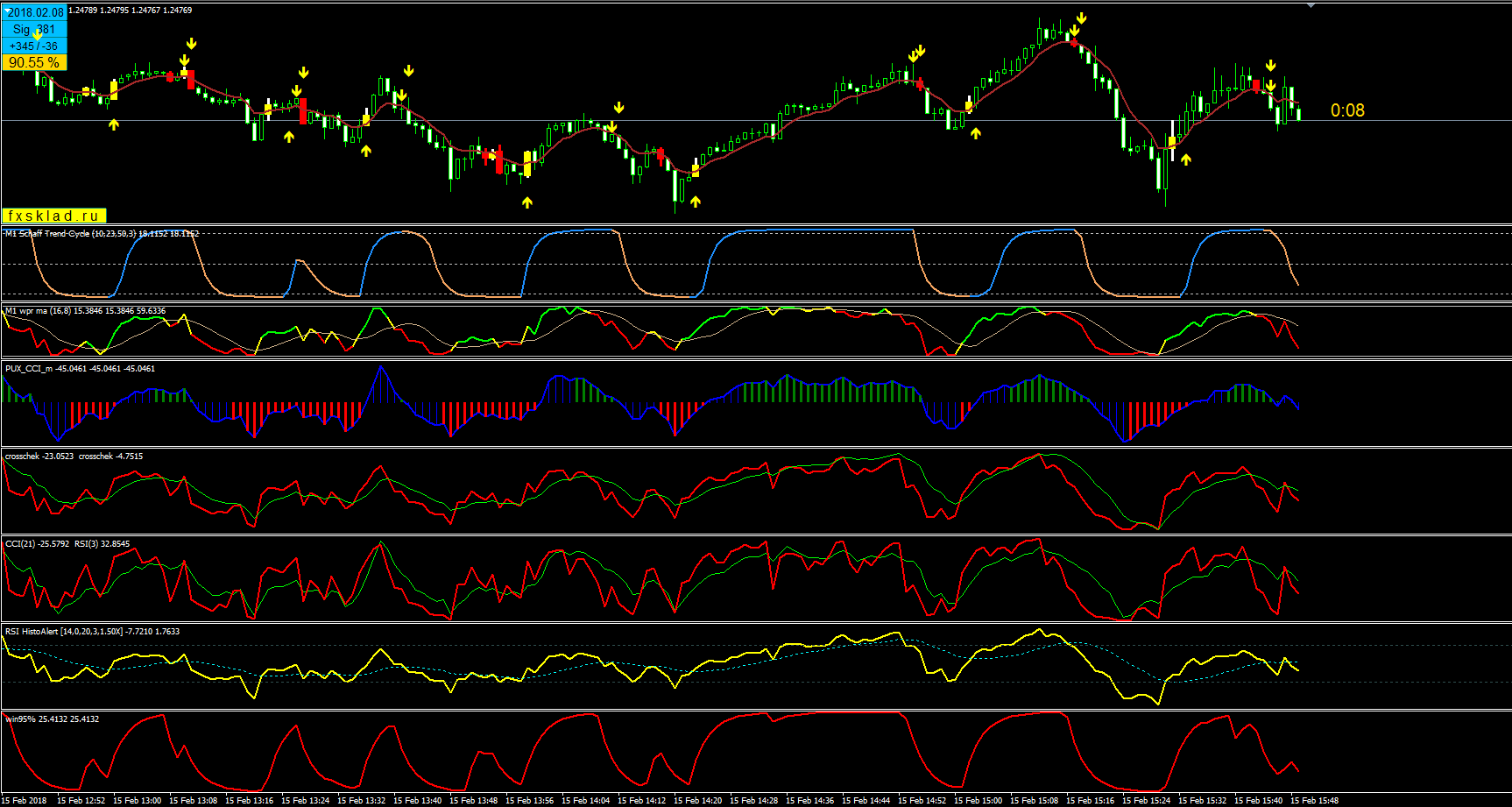Select the '2018.02.08' date label
1512x807 pixels.
tap(35, 12)
